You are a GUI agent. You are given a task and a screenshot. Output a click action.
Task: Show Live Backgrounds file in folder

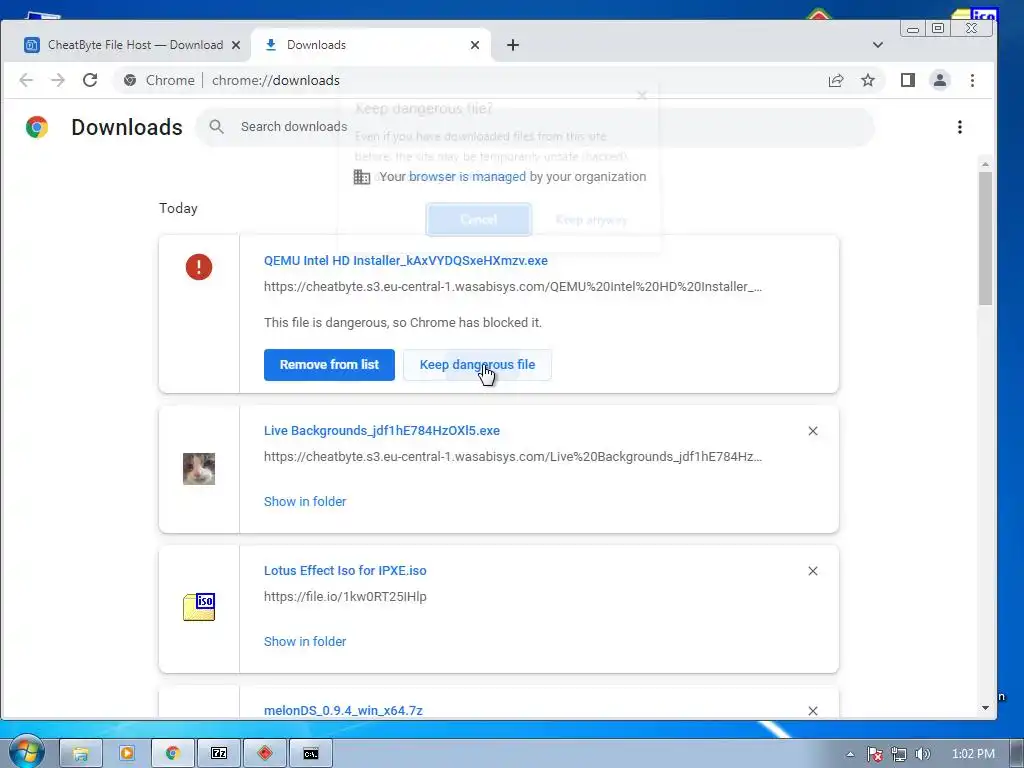pos(305,502)
